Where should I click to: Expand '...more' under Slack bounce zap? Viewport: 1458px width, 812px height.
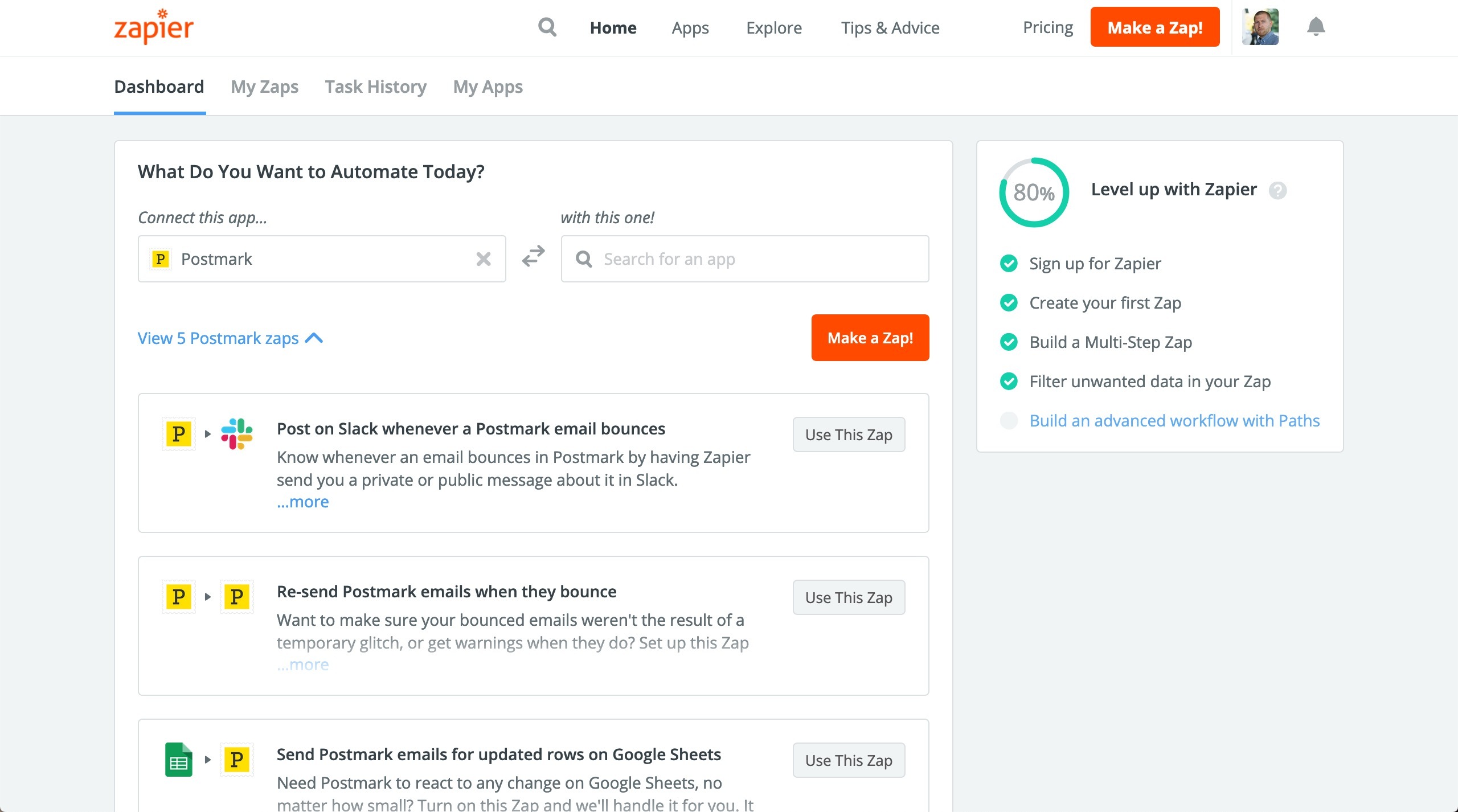302,502
